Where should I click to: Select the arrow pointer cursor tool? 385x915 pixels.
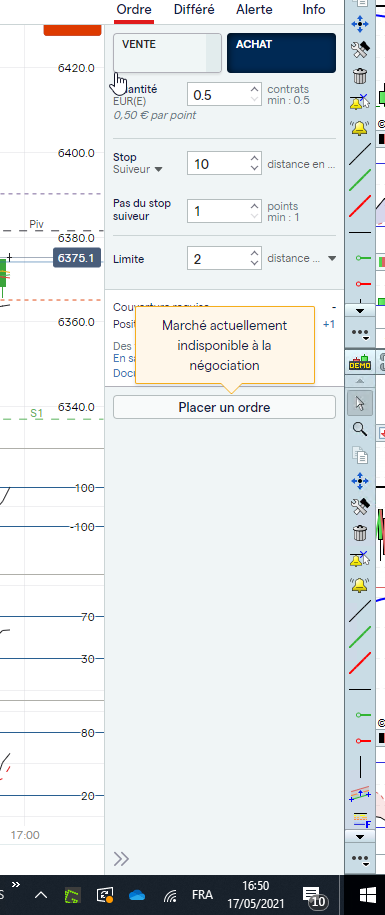tap(360, 403)
